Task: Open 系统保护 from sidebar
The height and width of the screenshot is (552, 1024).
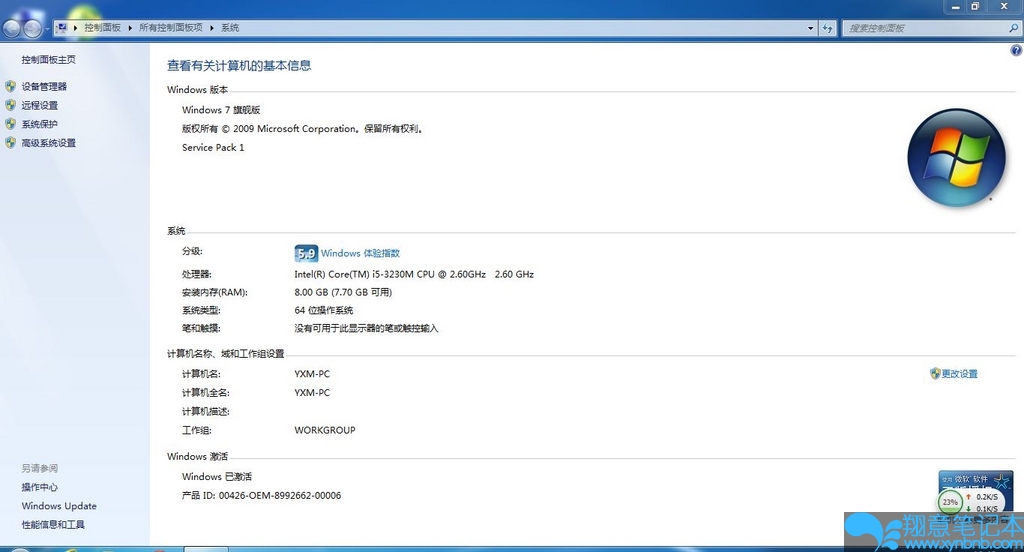Action: (x=39, y=124)
